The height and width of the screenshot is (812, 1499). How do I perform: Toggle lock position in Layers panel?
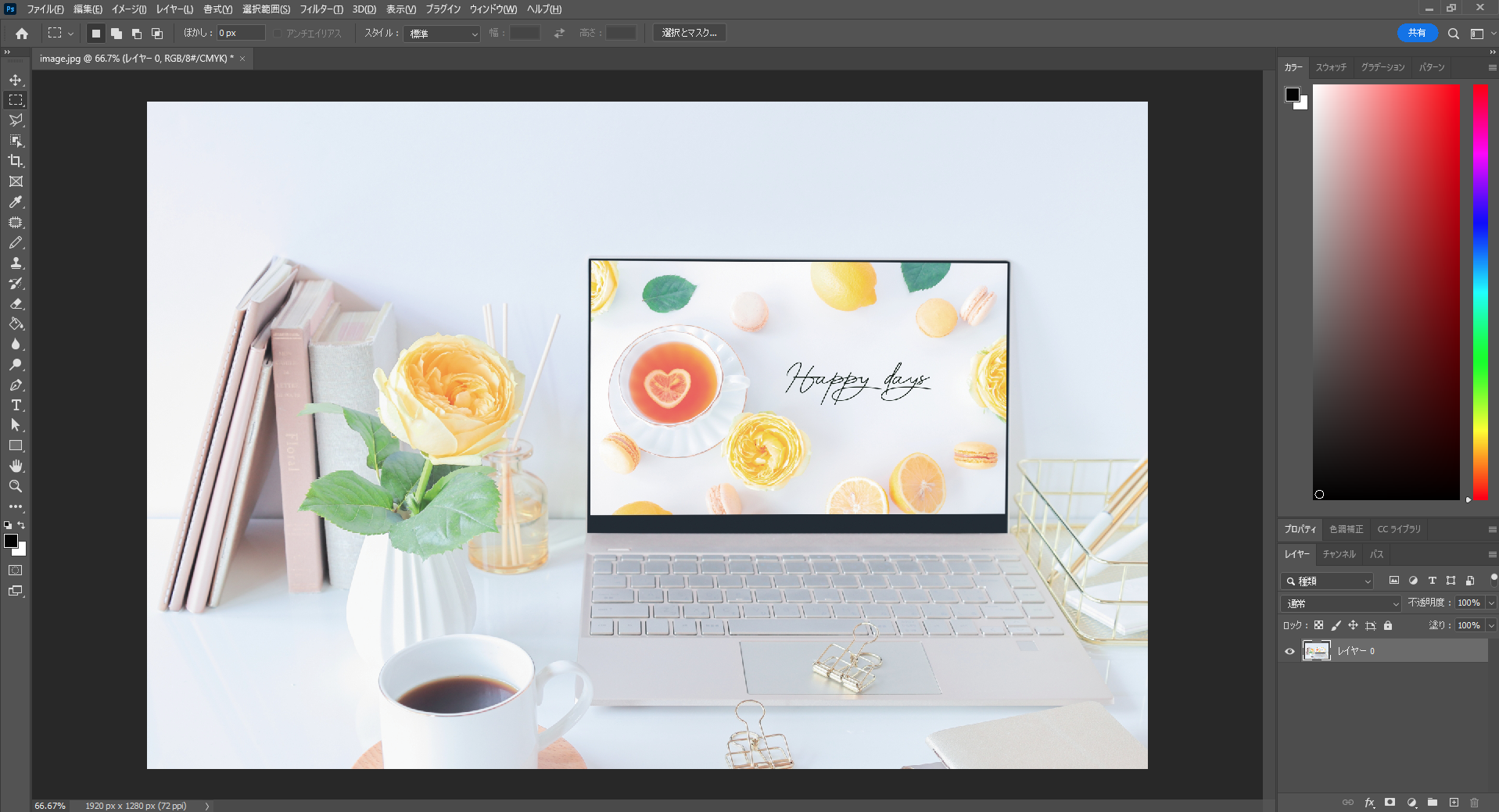click(x=1353, y=625)
